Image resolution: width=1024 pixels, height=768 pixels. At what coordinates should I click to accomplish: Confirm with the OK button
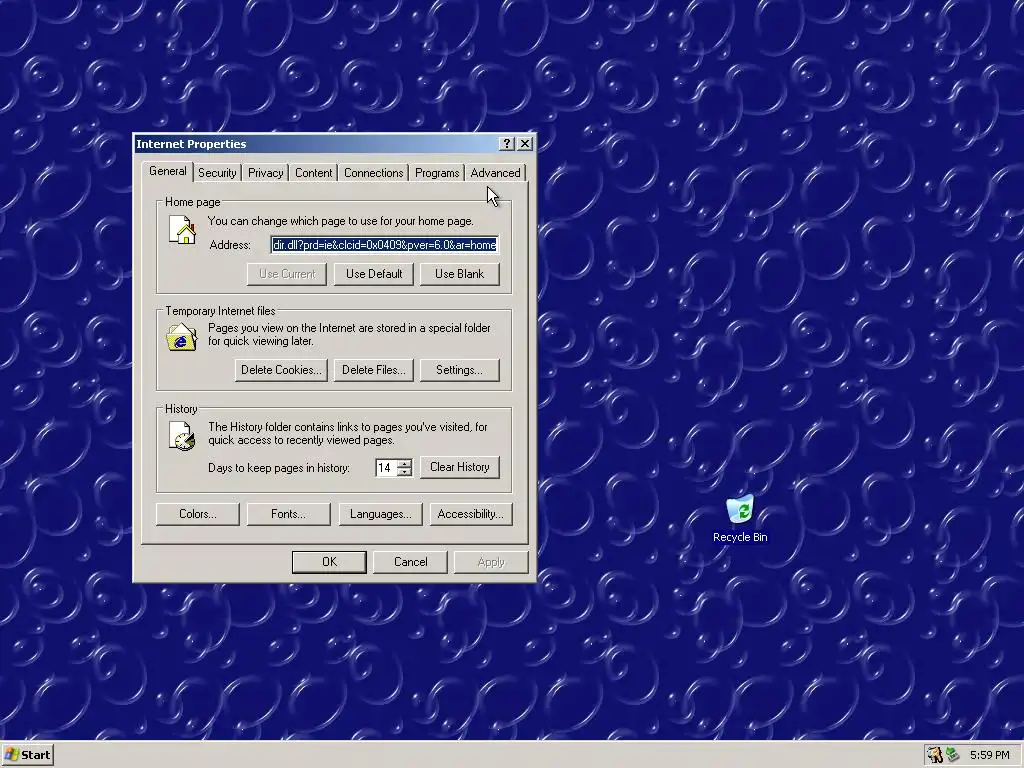pos(329,562)
